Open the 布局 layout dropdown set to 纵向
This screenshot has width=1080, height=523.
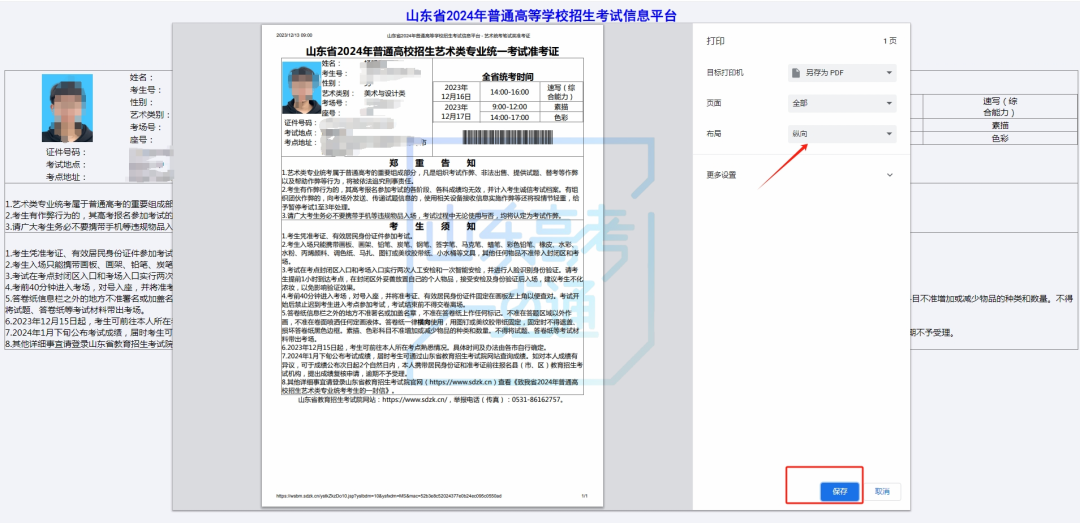pos(841,133)
